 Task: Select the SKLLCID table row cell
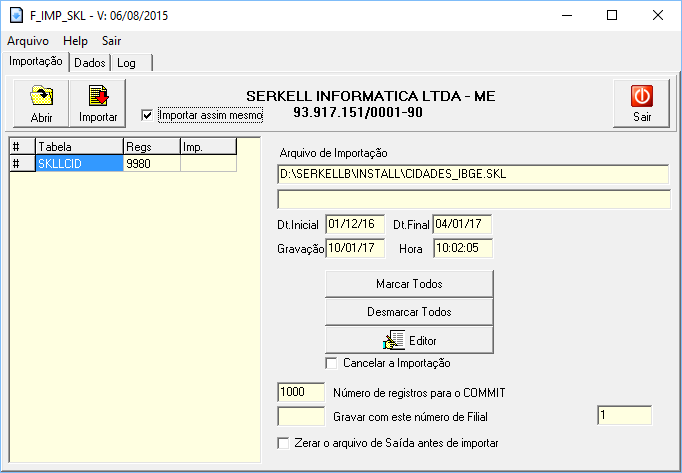coord(80,164)
